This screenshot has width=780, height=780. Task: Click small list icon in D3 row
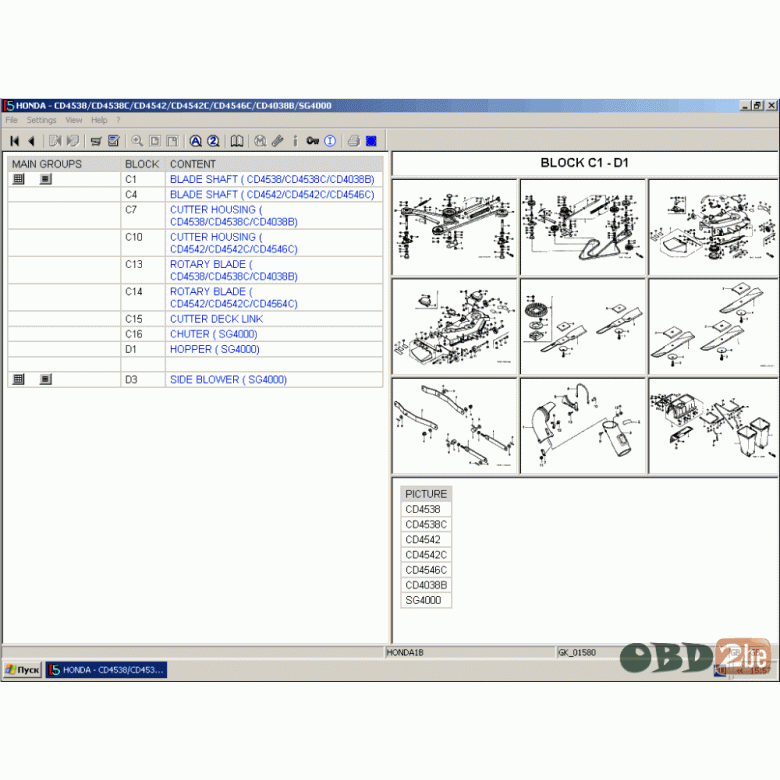click(45, 380)
